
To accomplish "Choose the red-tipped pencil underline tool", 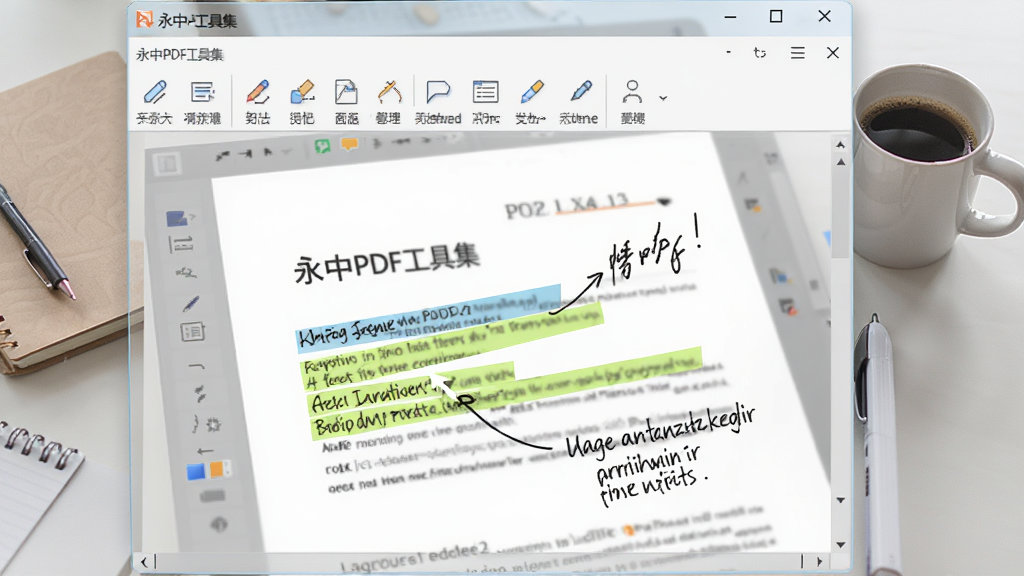I will click(x=258, y=93).
